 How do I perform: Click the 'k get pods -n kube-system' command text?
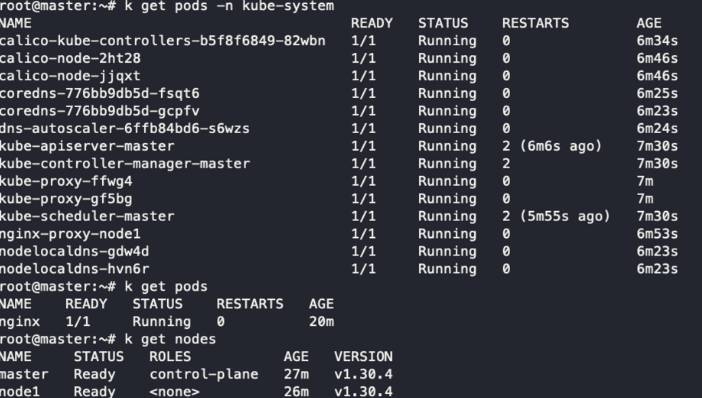coord(229,6)
